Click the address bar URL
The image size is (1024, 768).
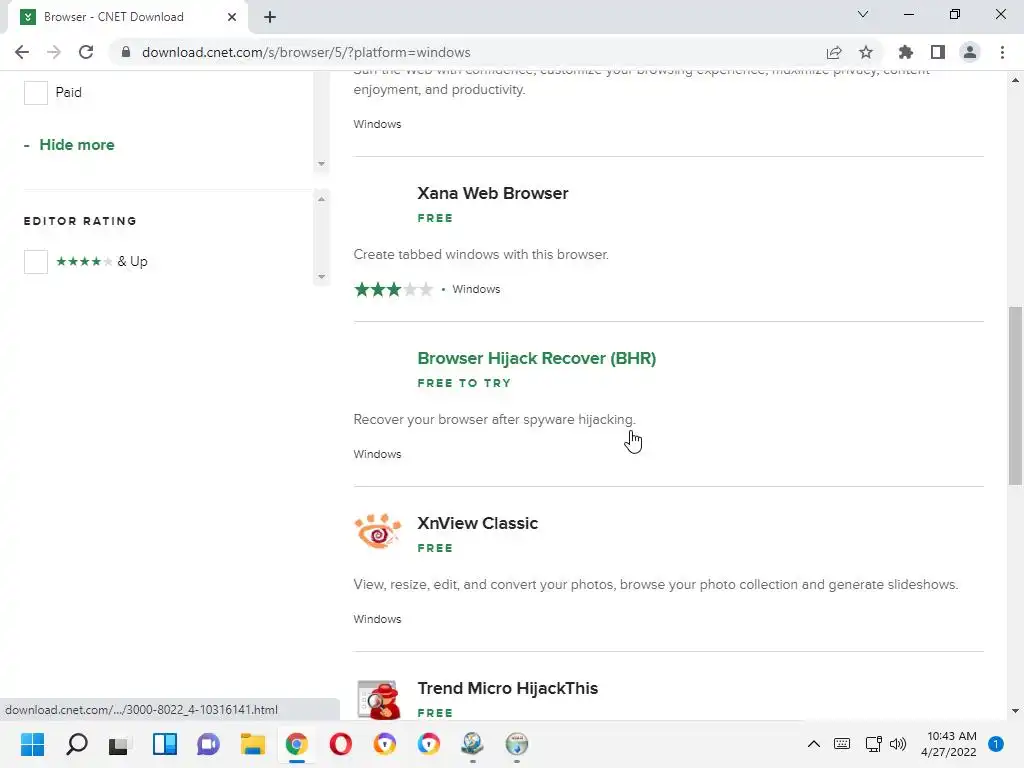[306, 52]
